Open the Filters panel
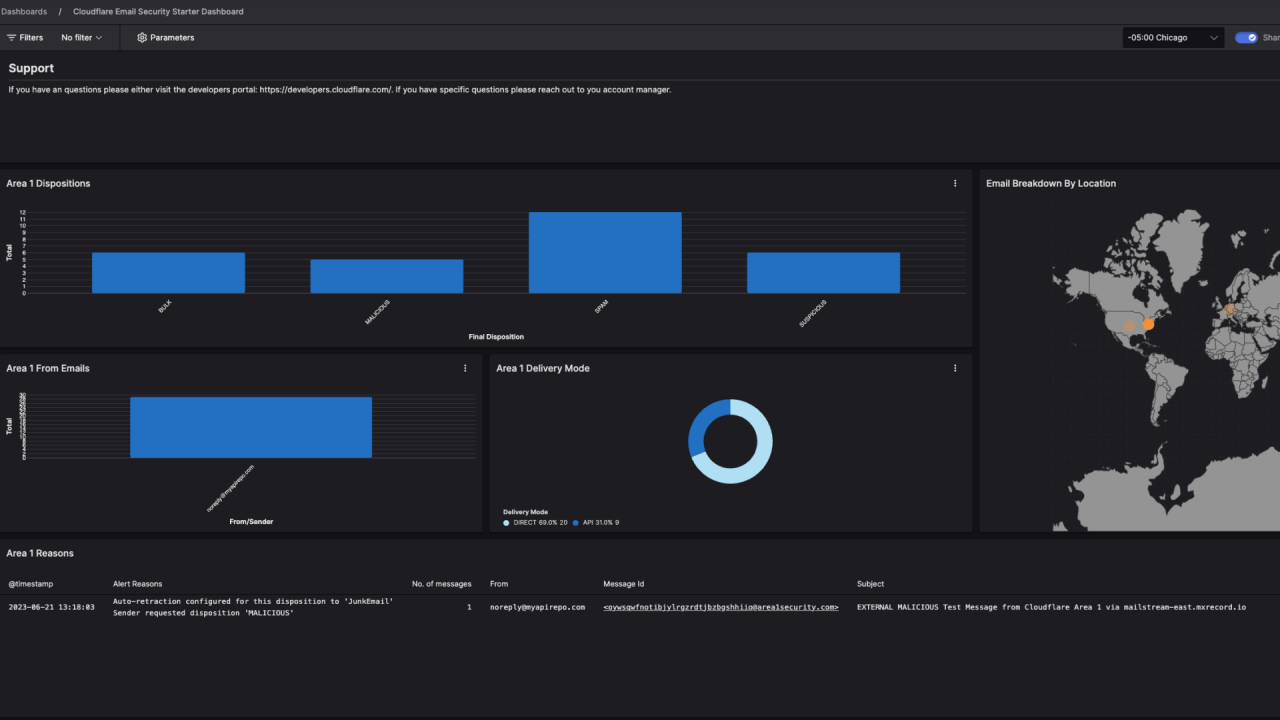The height and width of the screenshot is (720, 1280). (x=25, y=38)
